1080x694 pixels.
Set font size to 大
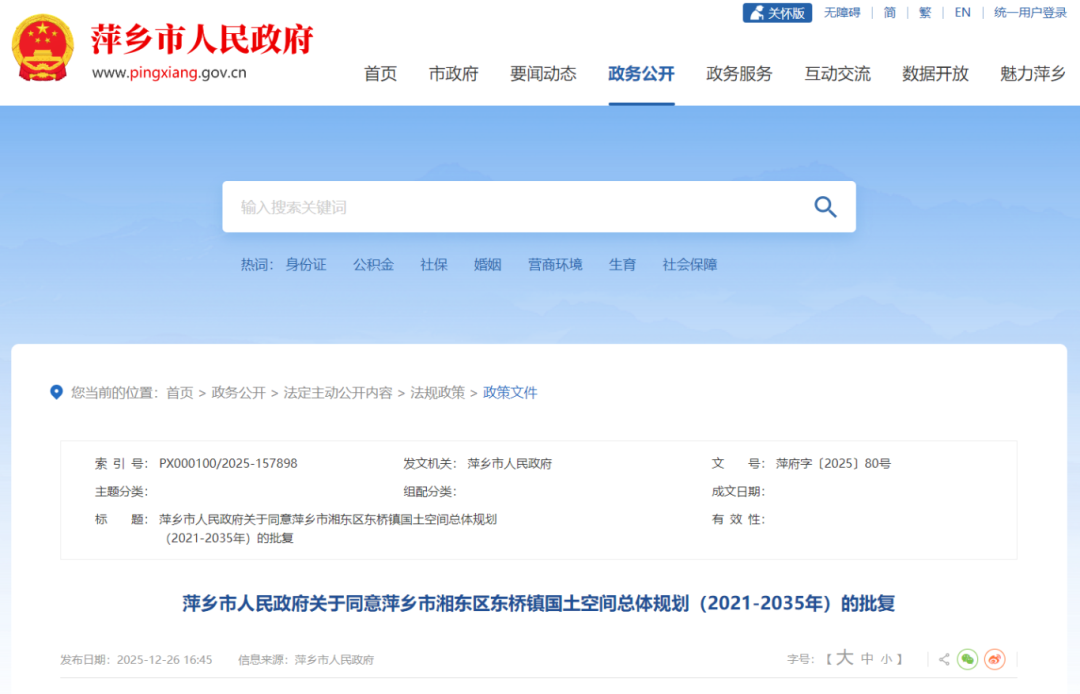(x=844, y=658)
